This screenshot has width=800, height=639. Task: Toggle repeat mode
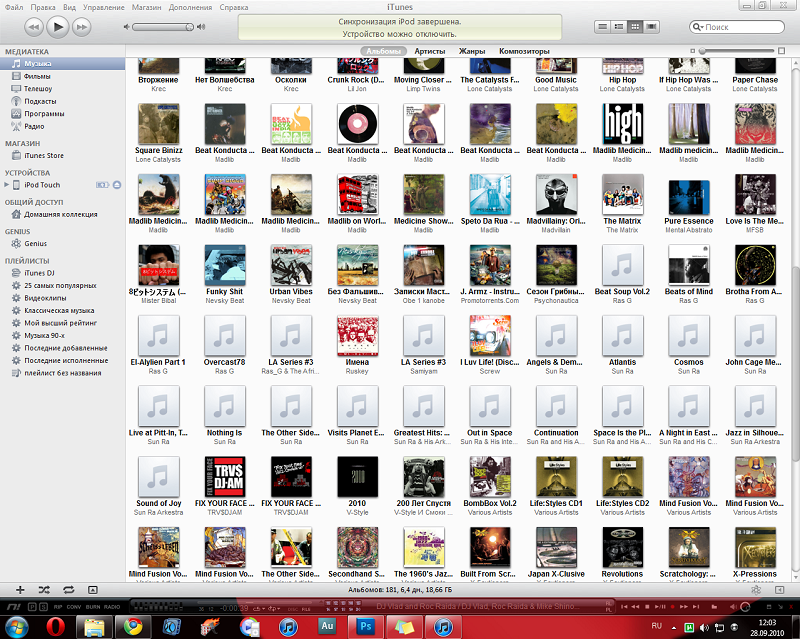tap(68, 590)
